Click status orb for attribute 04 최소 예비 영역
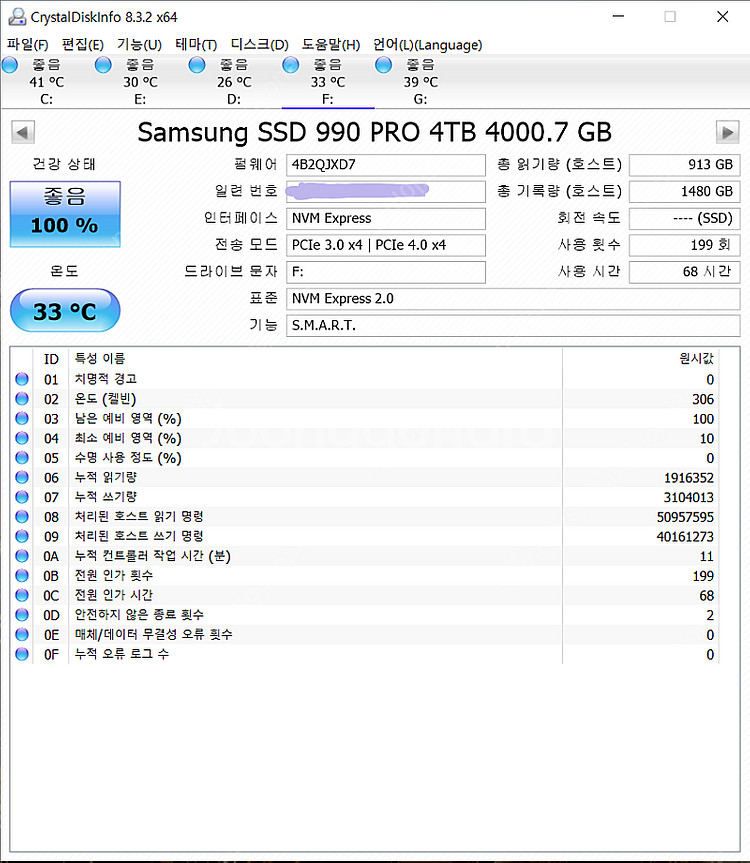 [22, 438]
